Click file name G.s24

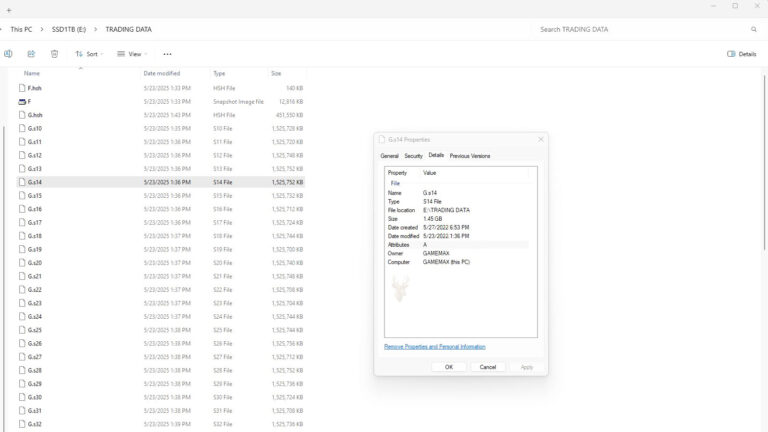point(35,317)
